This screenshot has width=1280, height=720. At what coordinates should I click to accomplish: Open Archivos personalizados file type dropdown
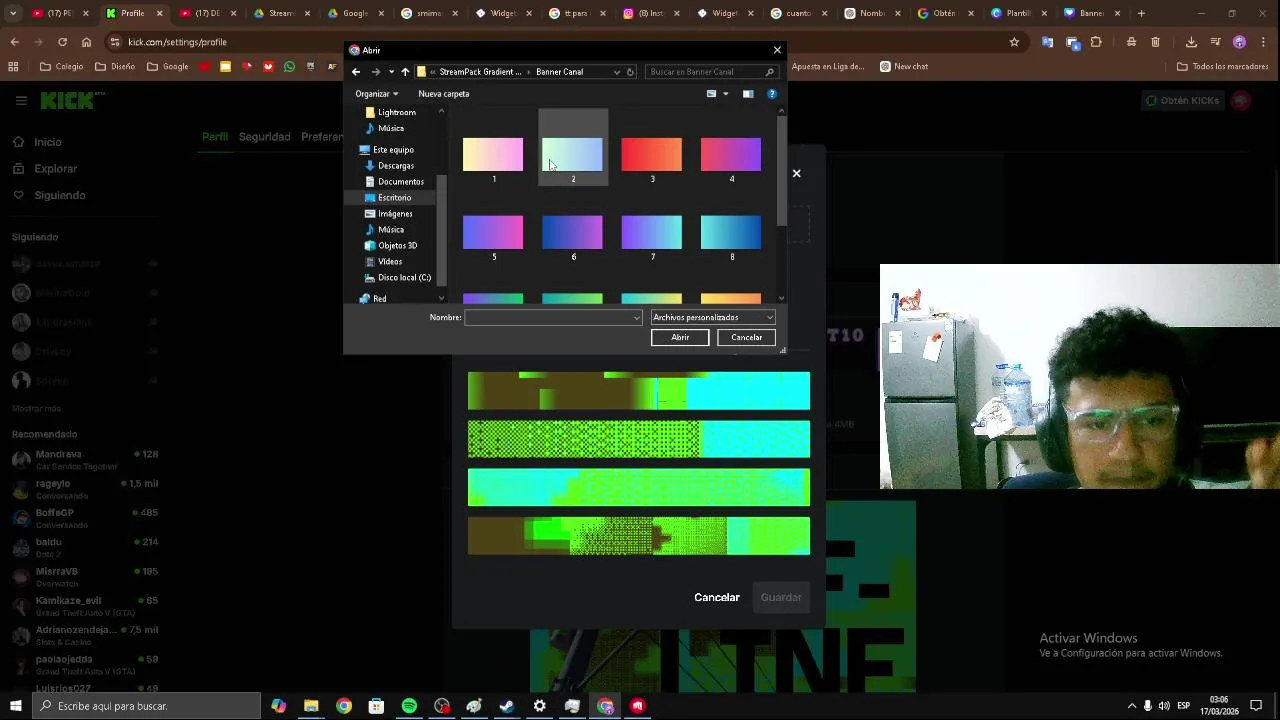712,318
